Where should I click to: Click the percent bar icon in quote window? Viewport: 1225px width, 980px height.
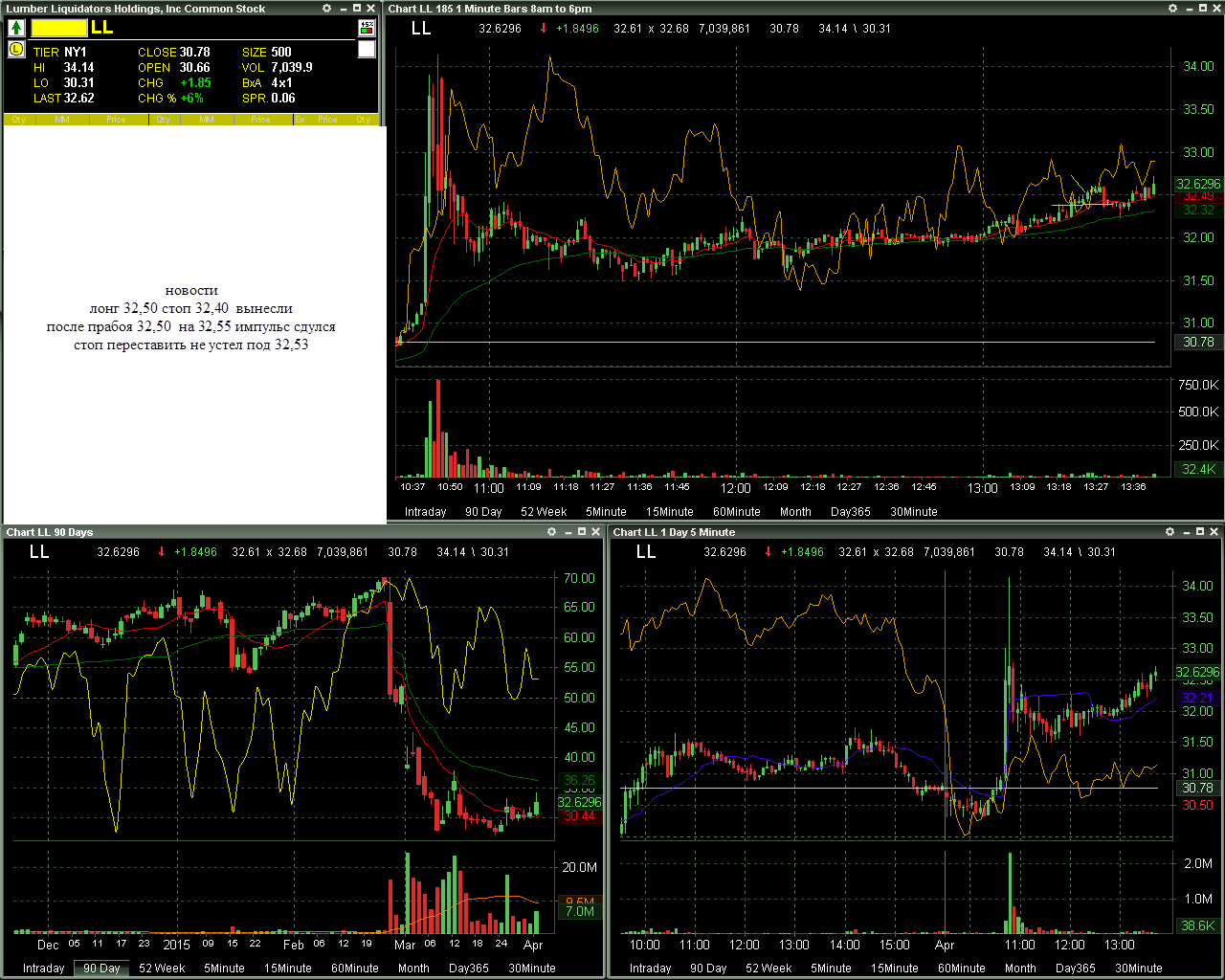(367, 29)
